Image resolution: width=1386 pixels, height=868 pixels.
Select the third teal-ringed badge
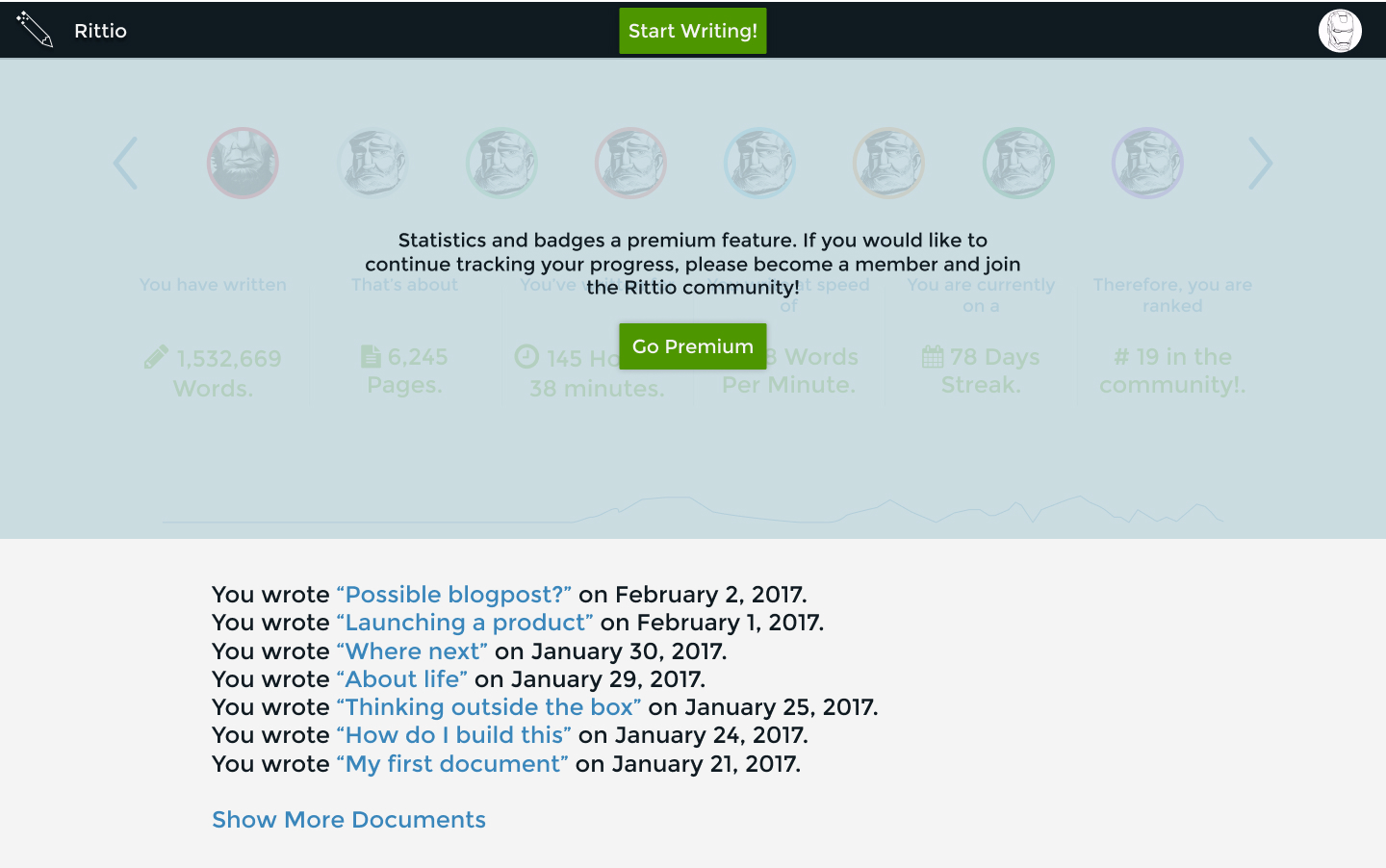(x=501, y=163)
